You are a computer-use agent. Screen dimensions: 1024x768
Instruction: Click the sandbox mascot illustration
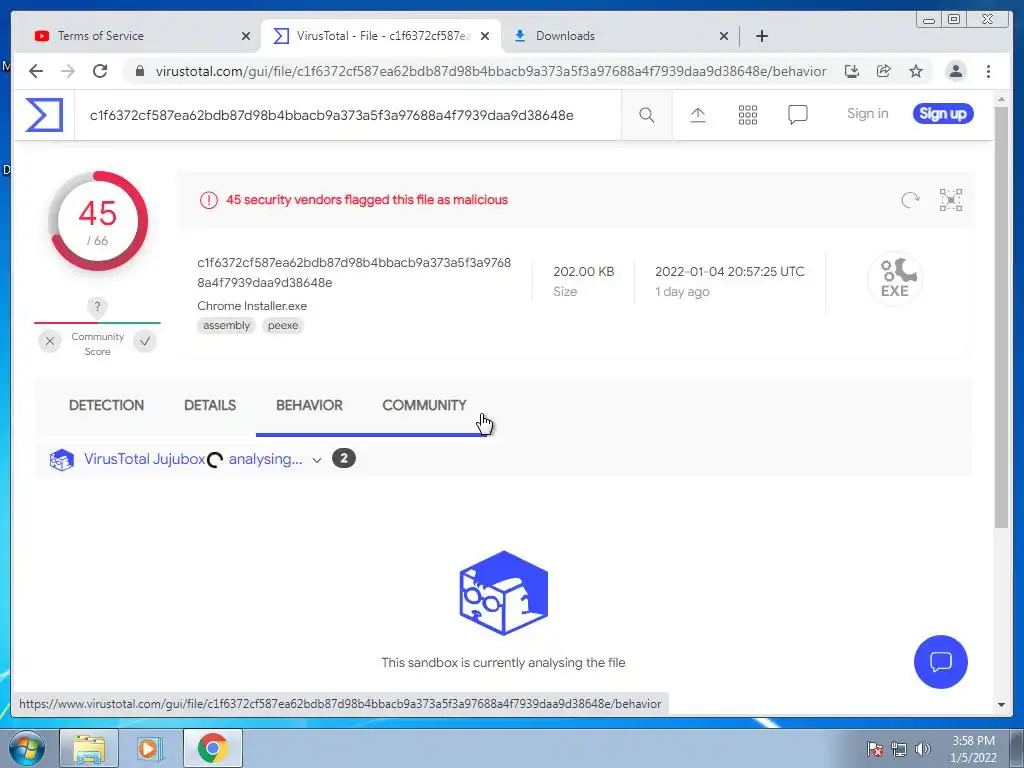504,593
